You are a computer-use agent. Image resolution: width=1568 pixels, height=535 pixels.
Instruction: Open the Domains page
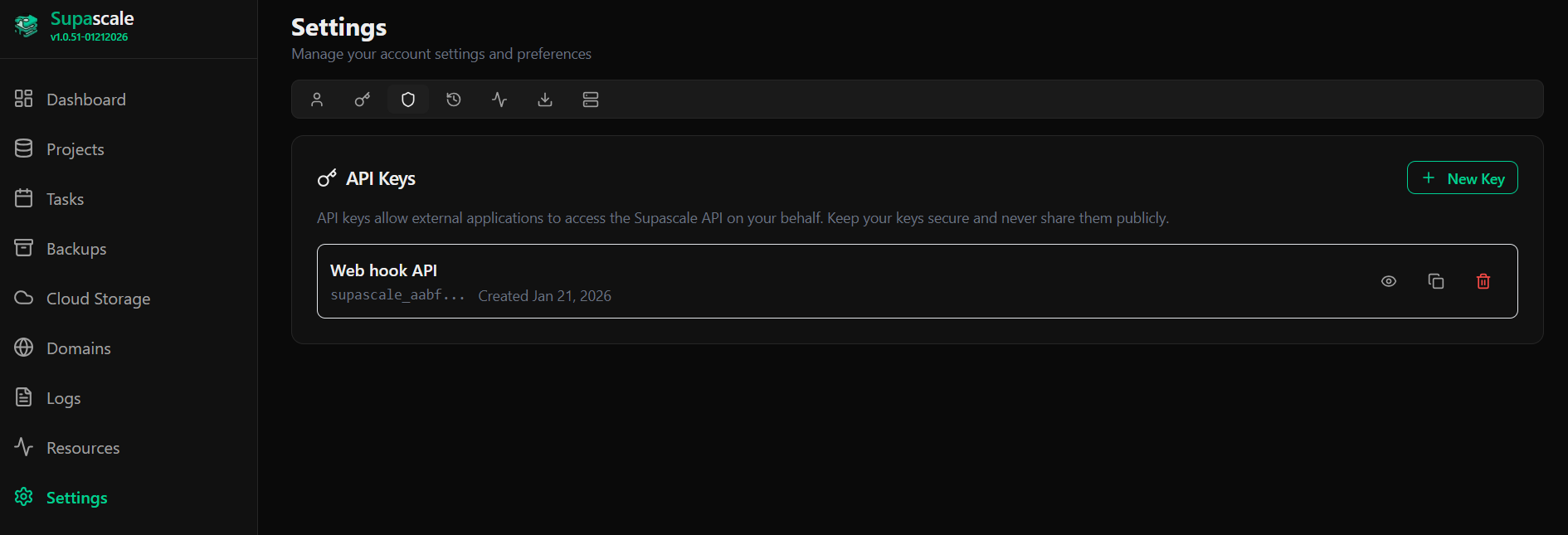click(x=78, y=348)
